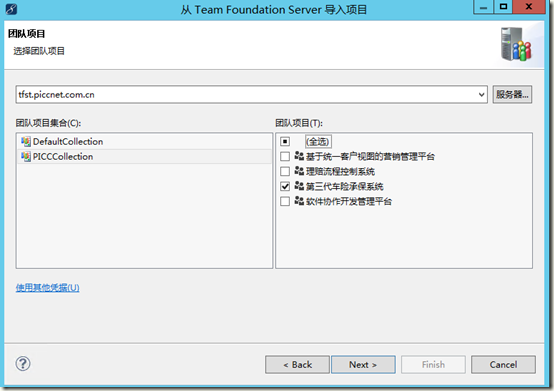This screenshot has height=391, width=554.
Task: Check 基于统一客户视图的营销管理平台 project
Action: [x=285, y=156]
